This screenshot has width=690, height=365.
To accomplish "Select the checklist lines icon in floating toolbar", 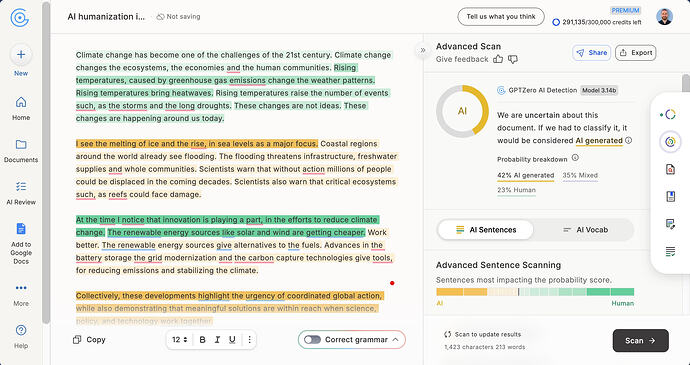I will pyautogui.click(x=670, y=251).
